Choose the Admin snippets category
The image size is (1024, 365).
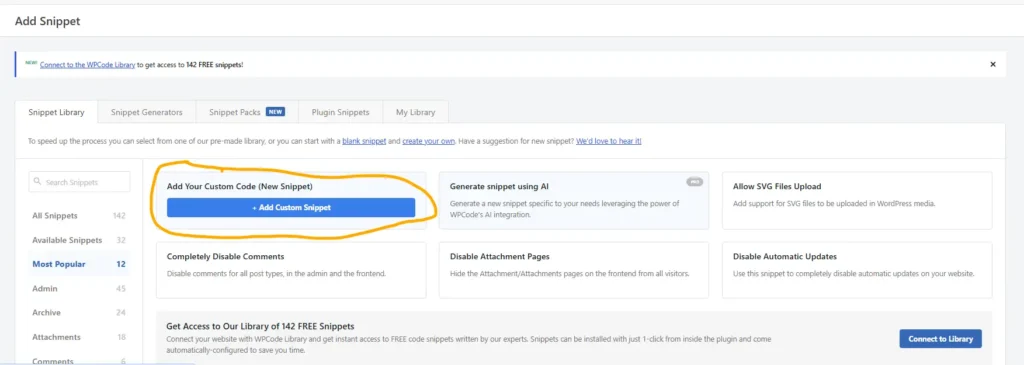(x=79, y=289)
